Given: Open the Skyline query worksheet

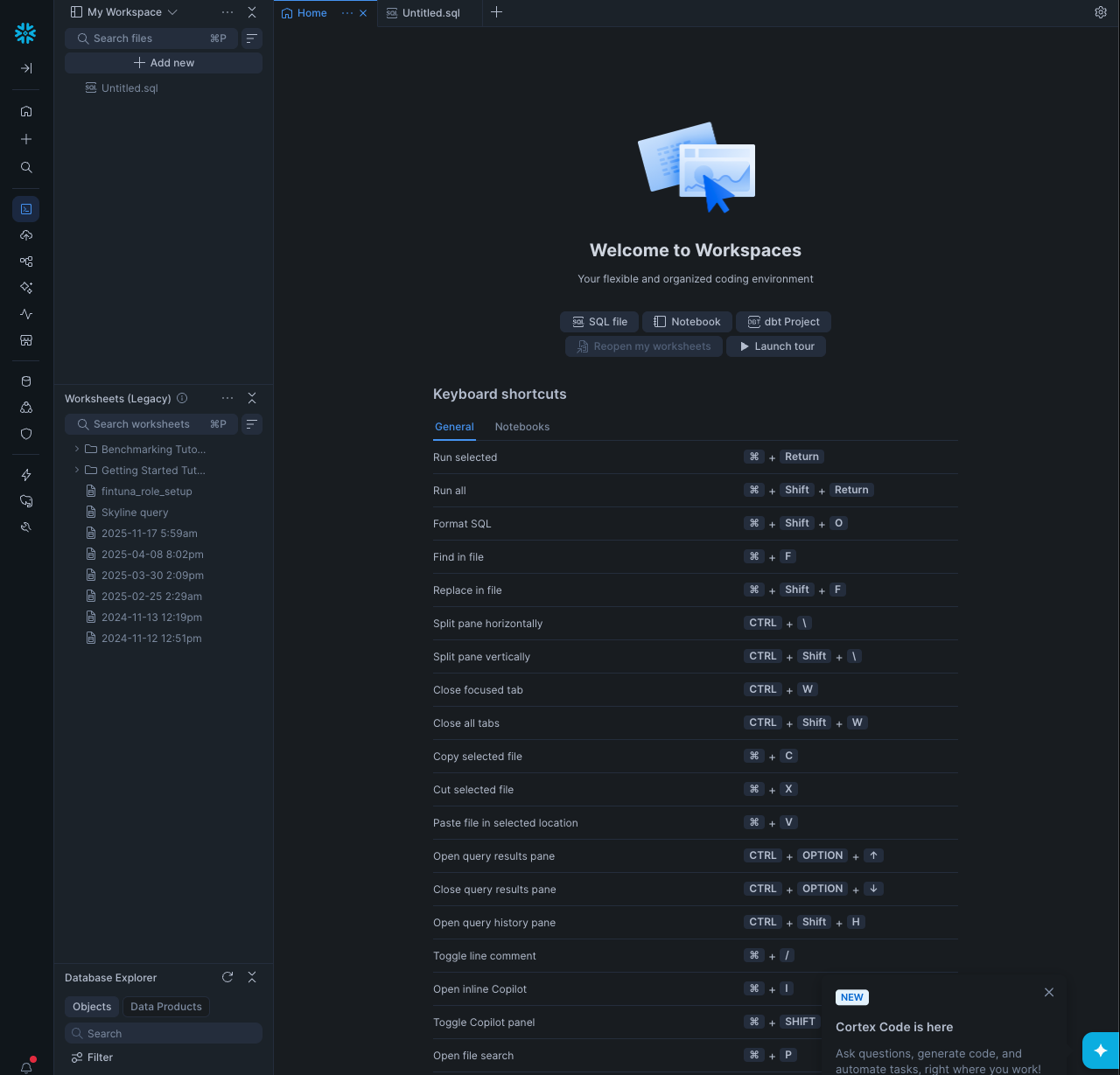Looking at the screenshot, I should pyautogui.click(x=135, y=513).
